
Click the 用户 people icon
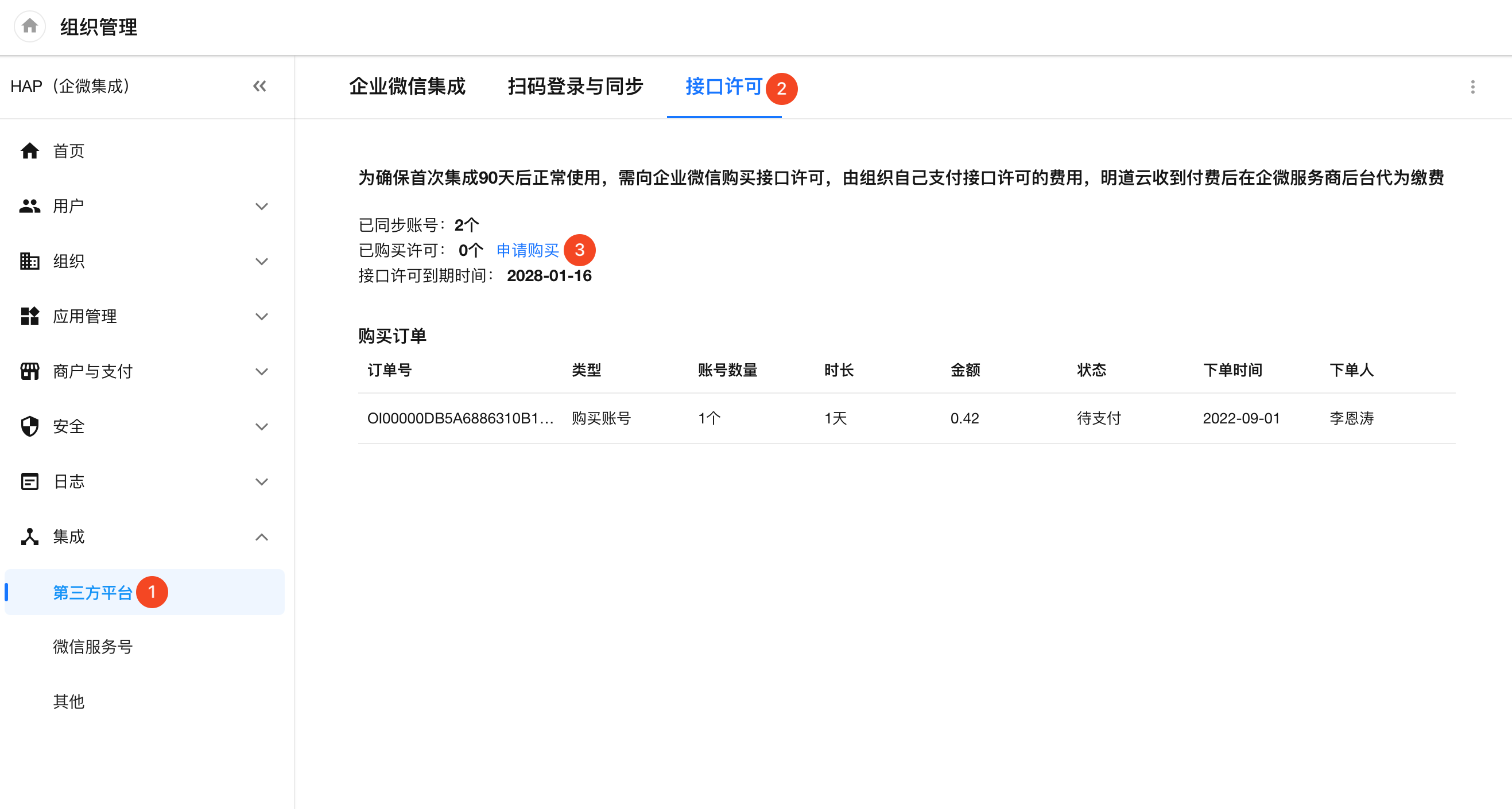[x=29, y=206]
